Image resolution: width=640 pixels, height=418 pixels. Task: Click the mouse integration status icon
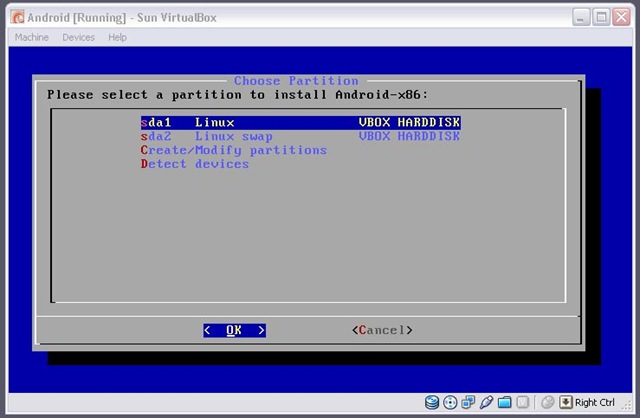[547, 402]
